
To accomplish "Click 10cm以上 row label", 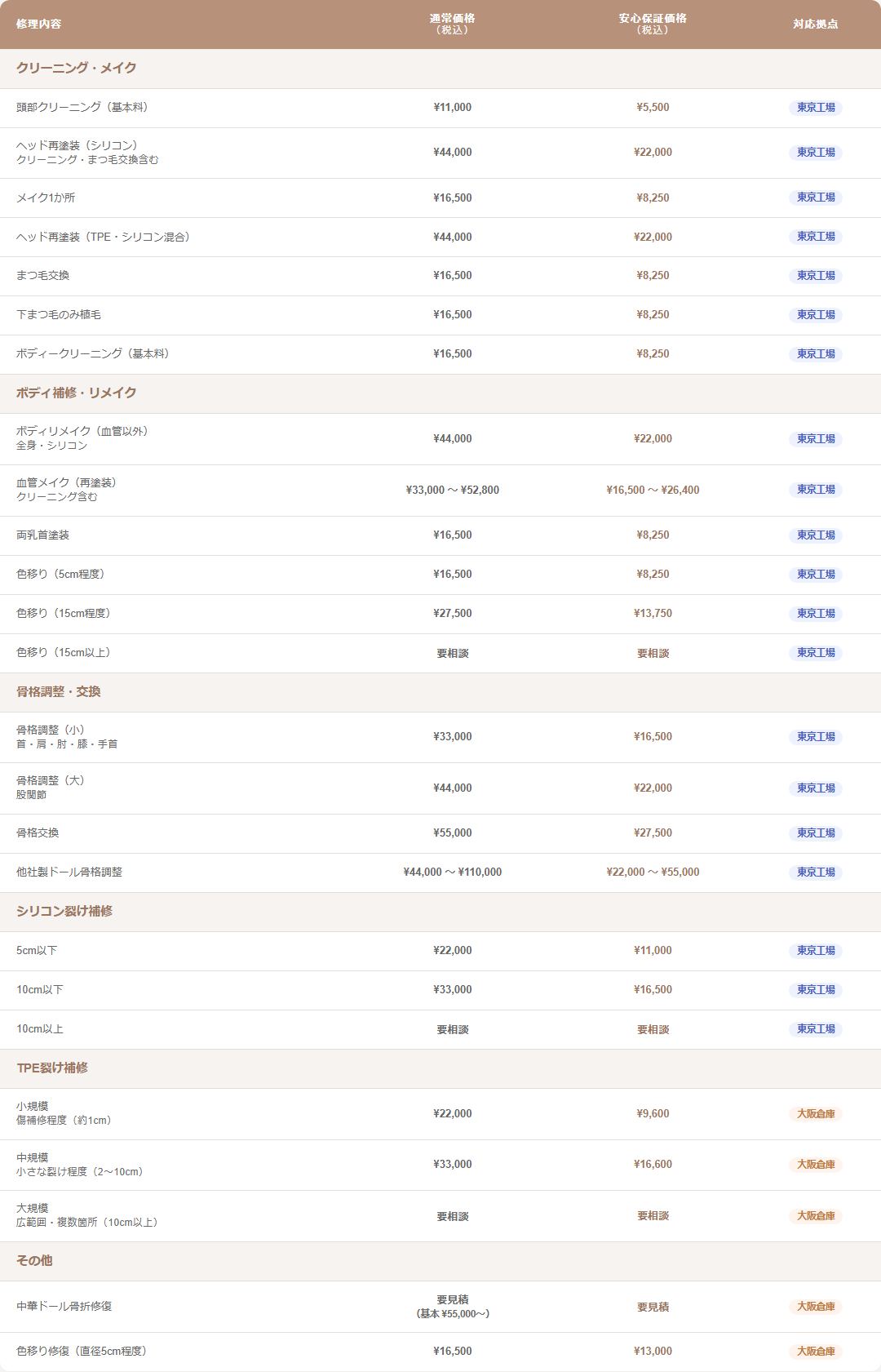I will click(x=39, y=1029).
